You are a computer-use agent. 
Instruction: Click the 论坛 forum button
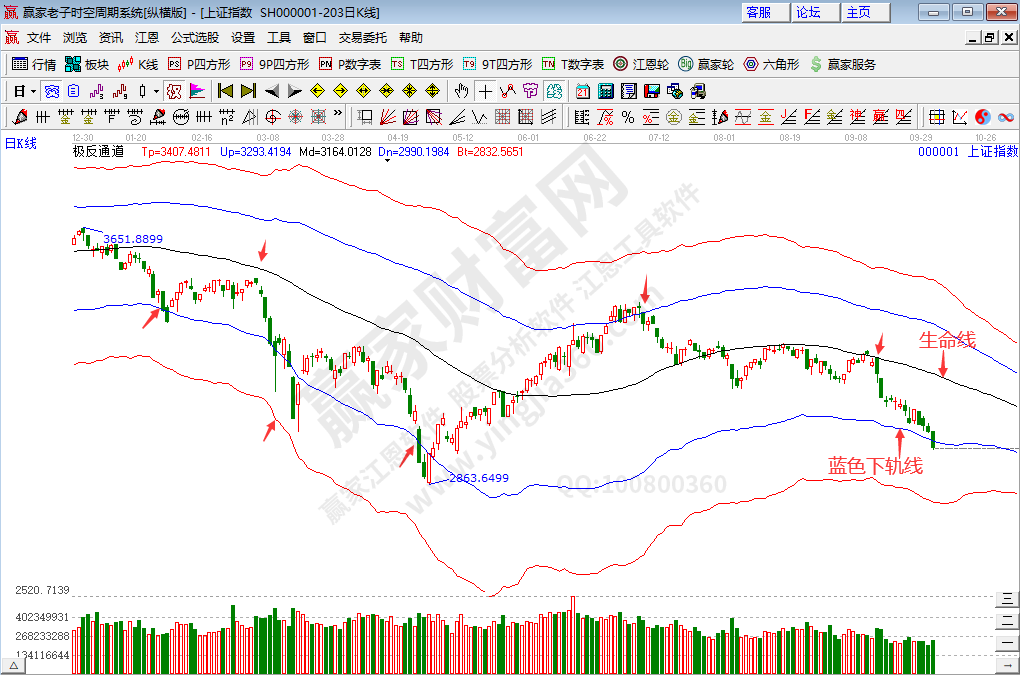pos(809,12)
